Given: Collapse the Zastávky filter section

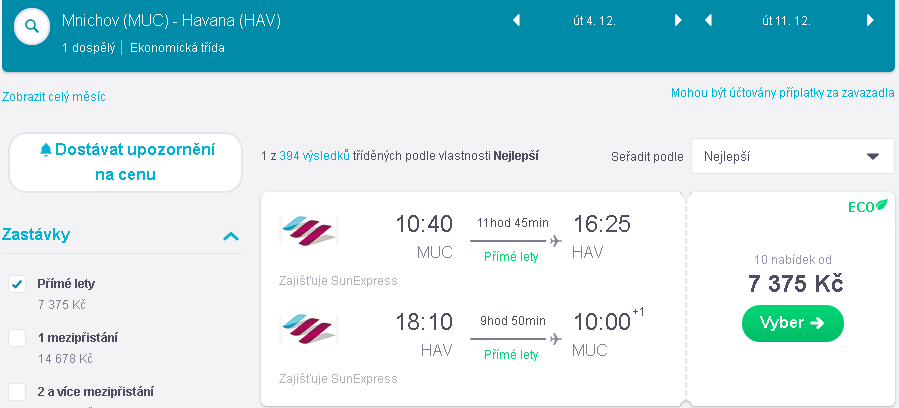Looking at the screenshot, I should 230,236.
